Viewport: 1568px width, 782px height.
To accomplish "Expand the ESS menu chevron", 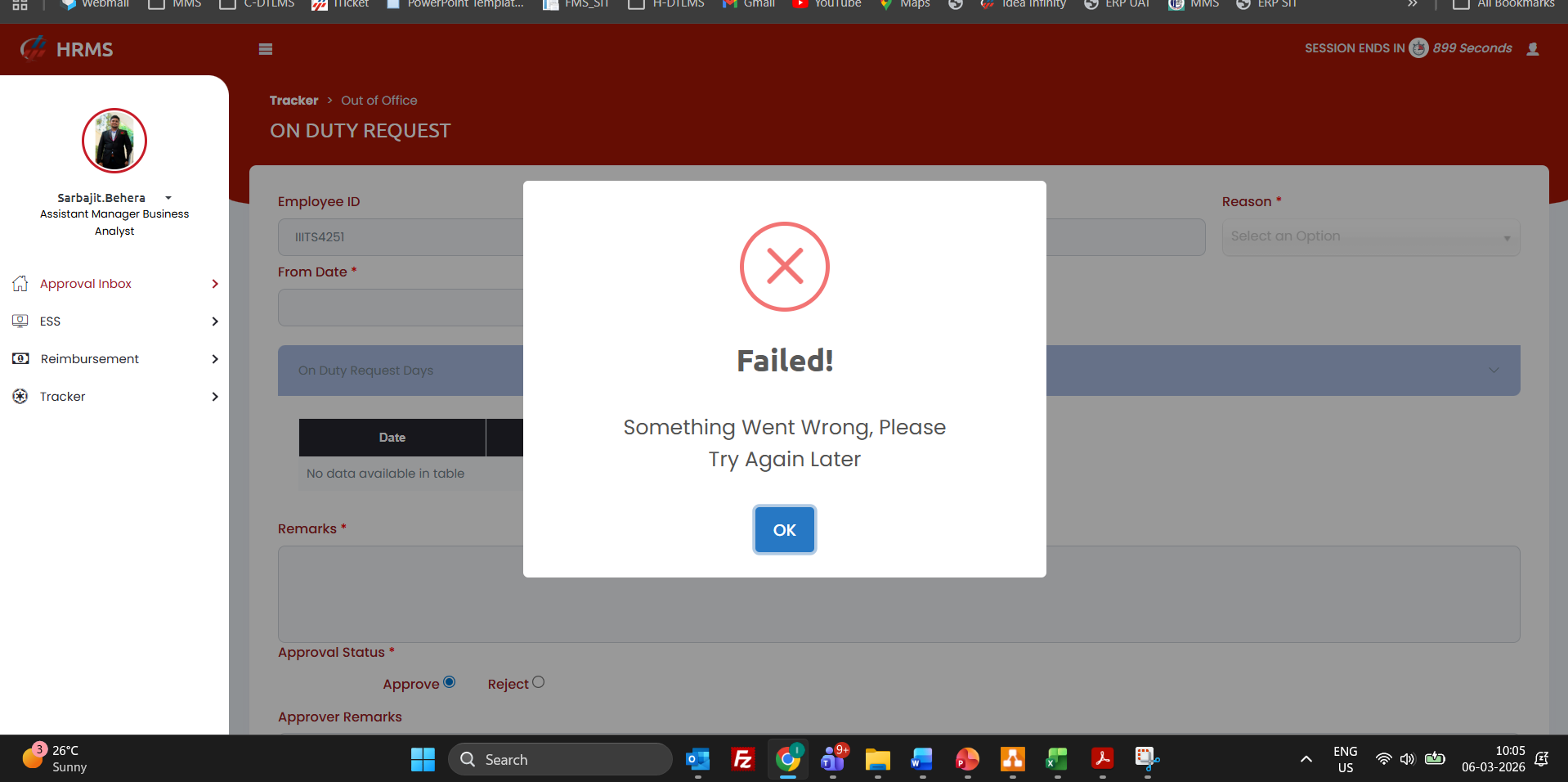I will pyautogui.click(x=215, y=321).
